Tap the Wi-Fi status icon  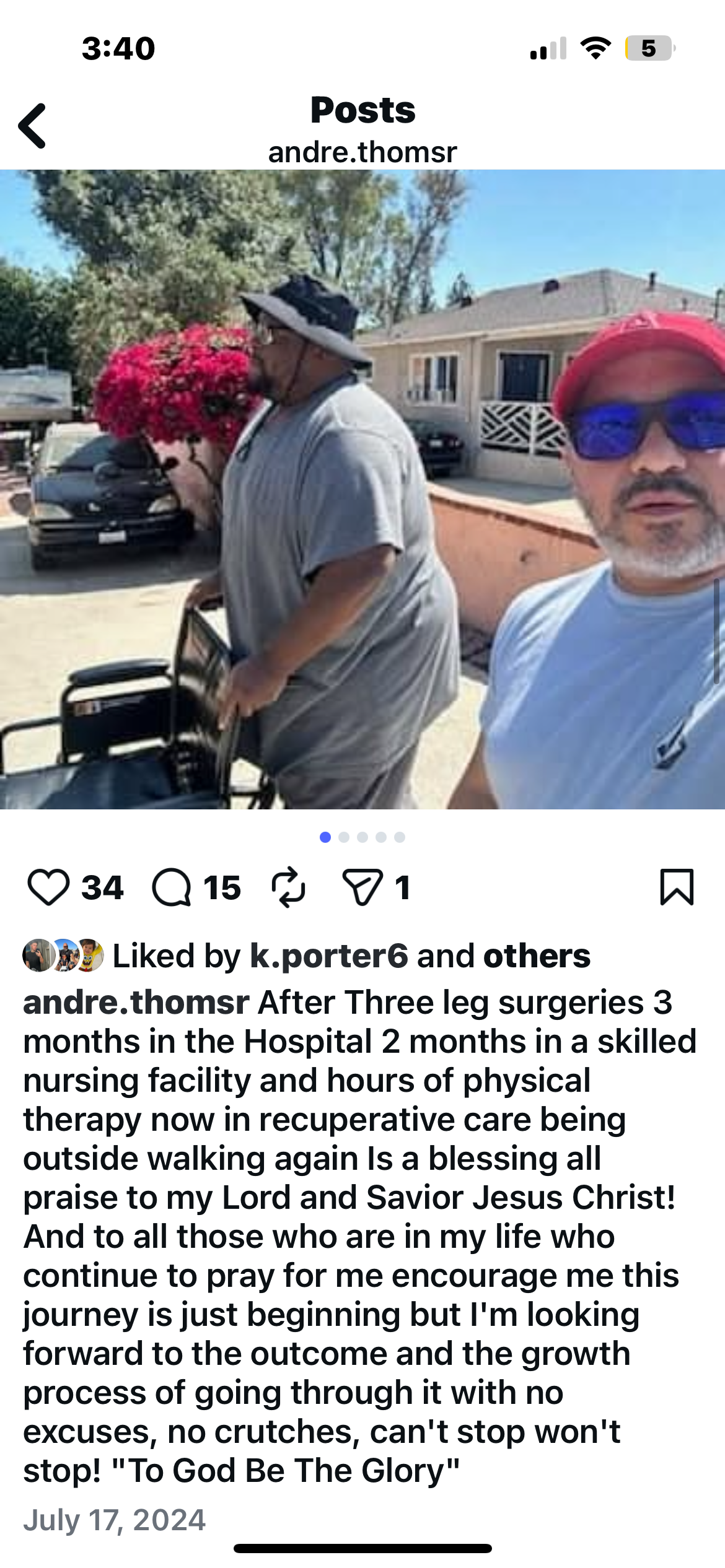(x=595, y=48)
